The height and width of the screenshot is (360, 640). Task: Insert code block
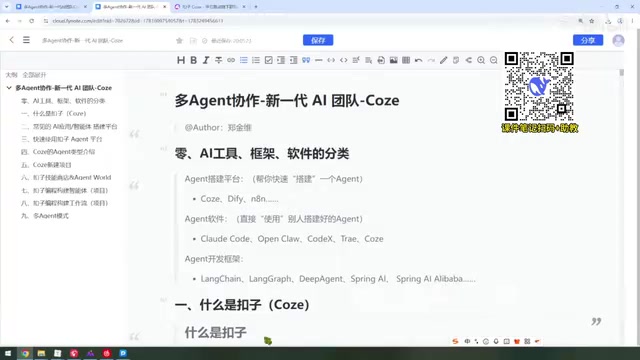tap(344, 60)
